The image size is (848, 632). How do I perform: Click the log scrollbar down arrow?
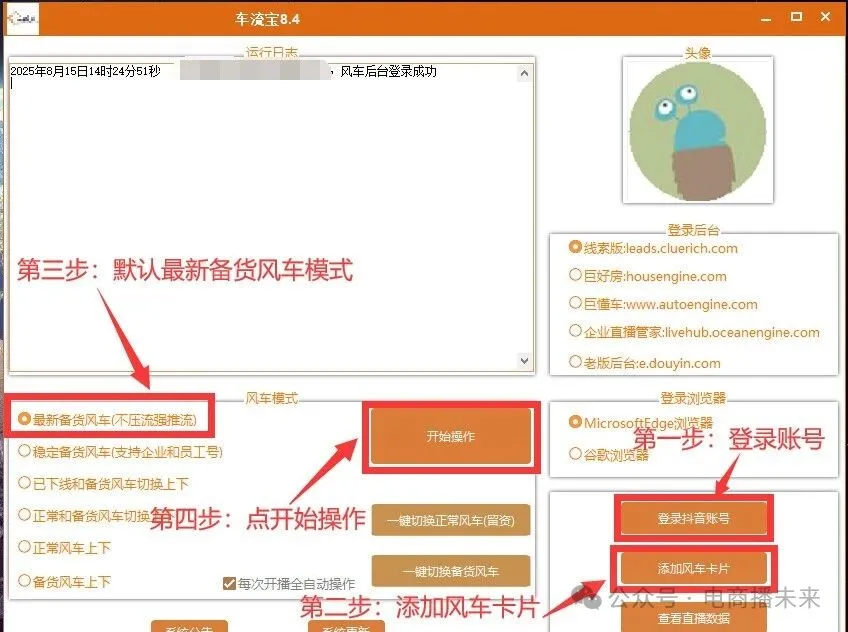point(524,361)
